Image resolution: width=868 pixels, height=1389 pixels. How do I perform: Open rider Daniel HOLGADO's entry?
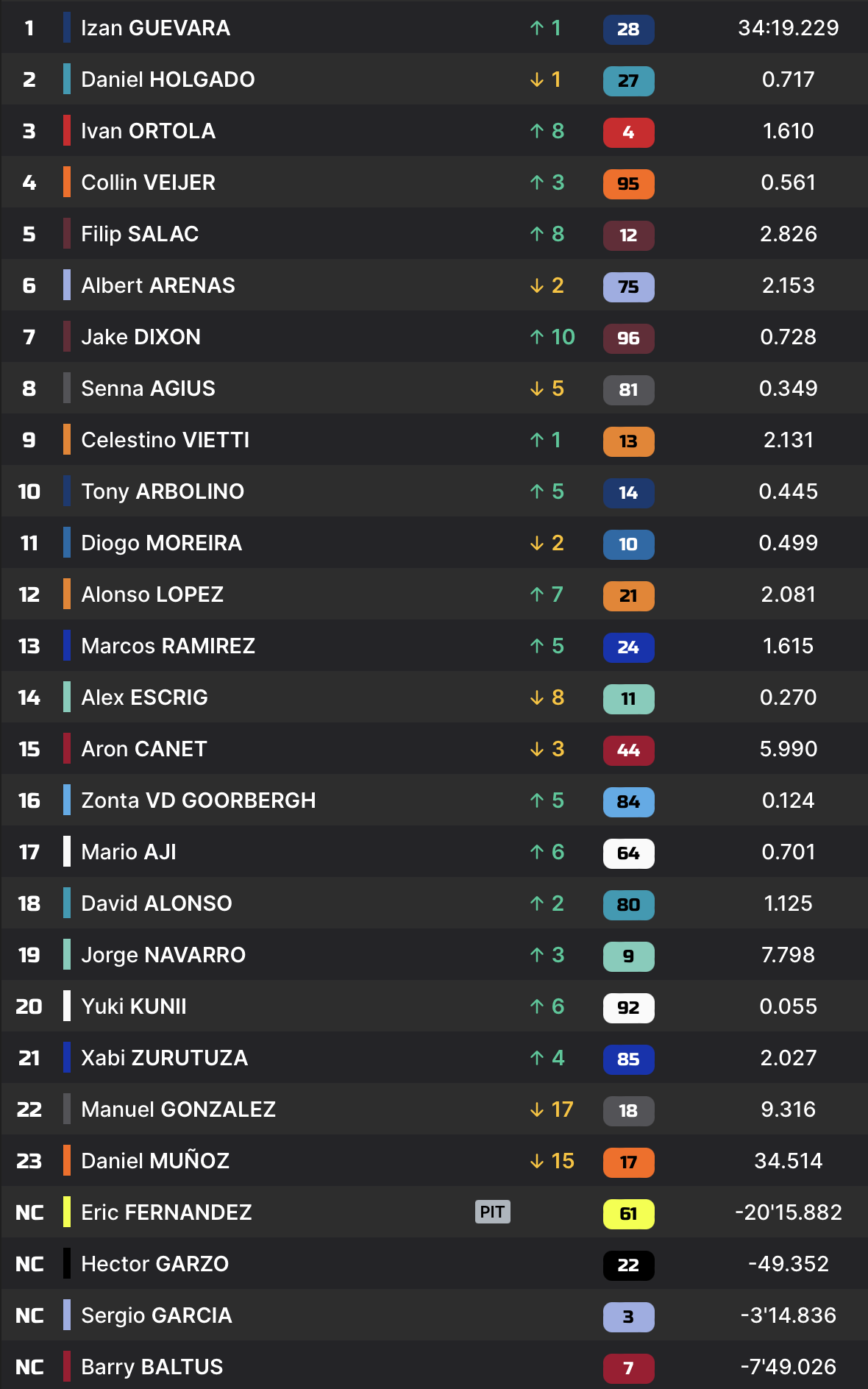coord(168,79)
